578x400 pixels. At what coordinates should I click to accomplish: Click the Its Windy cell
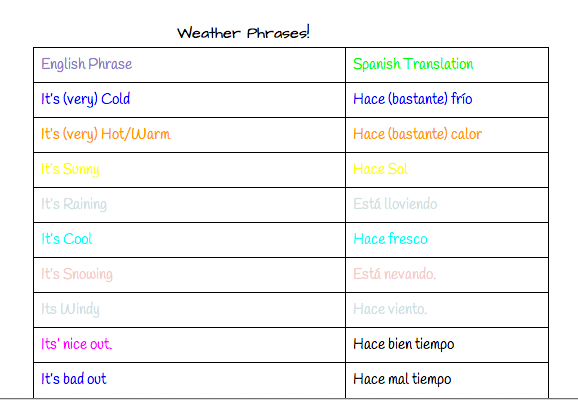189,310
